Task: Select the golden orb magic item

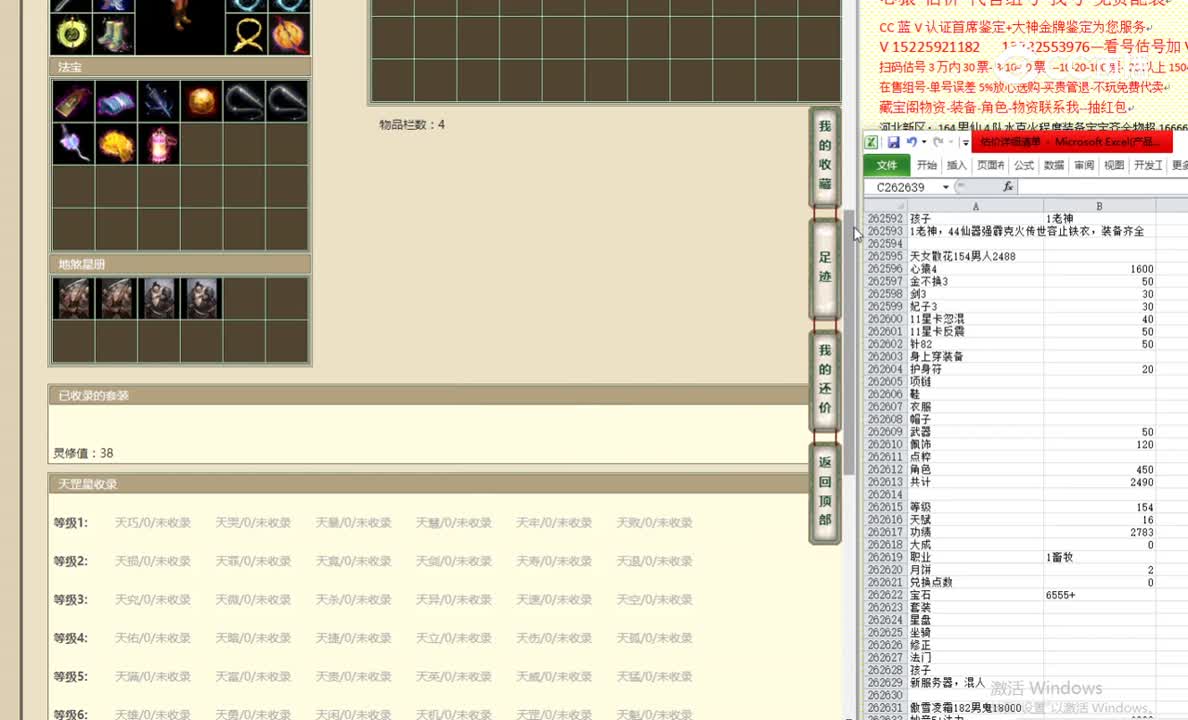Action: (x=202, y=101)
